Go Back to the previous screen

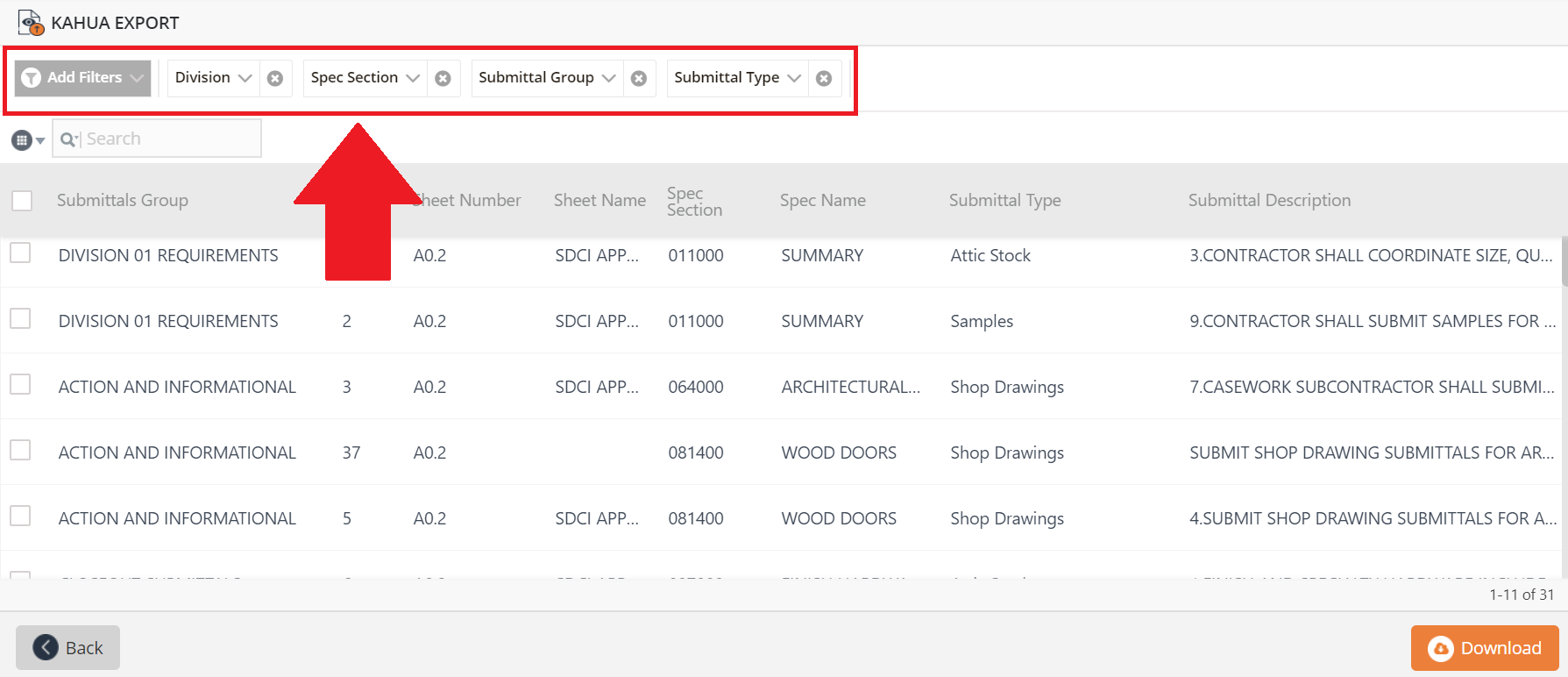pyautogui.click(x=67, y=648)
